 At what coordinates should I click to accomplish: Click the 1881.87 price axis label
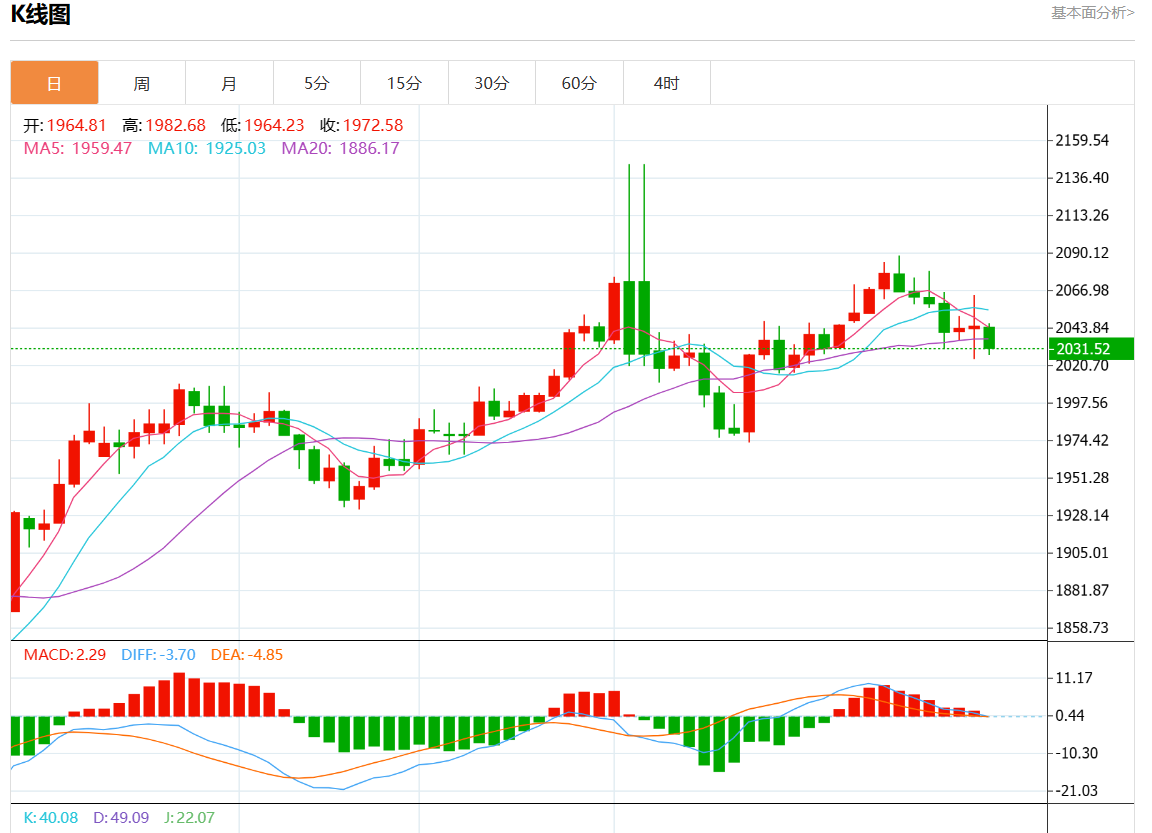[1081, 590]
